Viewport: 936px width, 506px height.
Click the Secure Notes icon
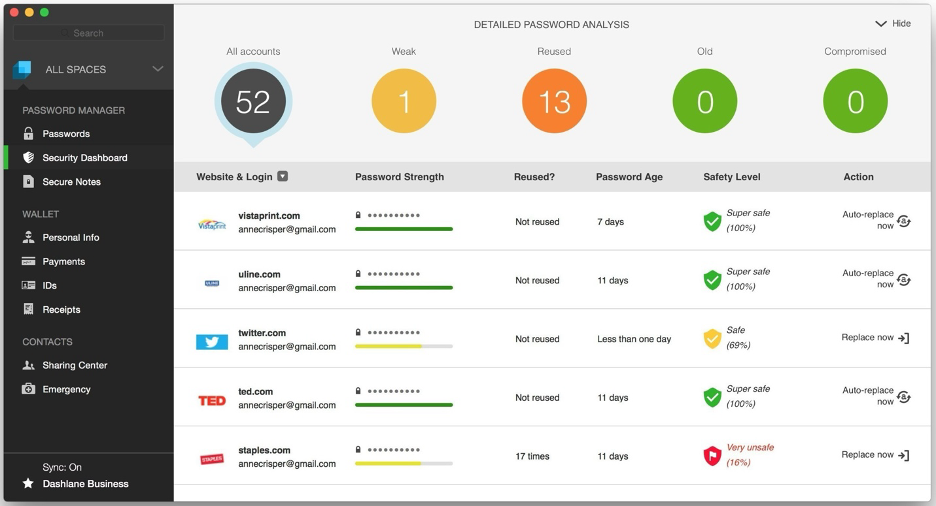tap(28, 181)
